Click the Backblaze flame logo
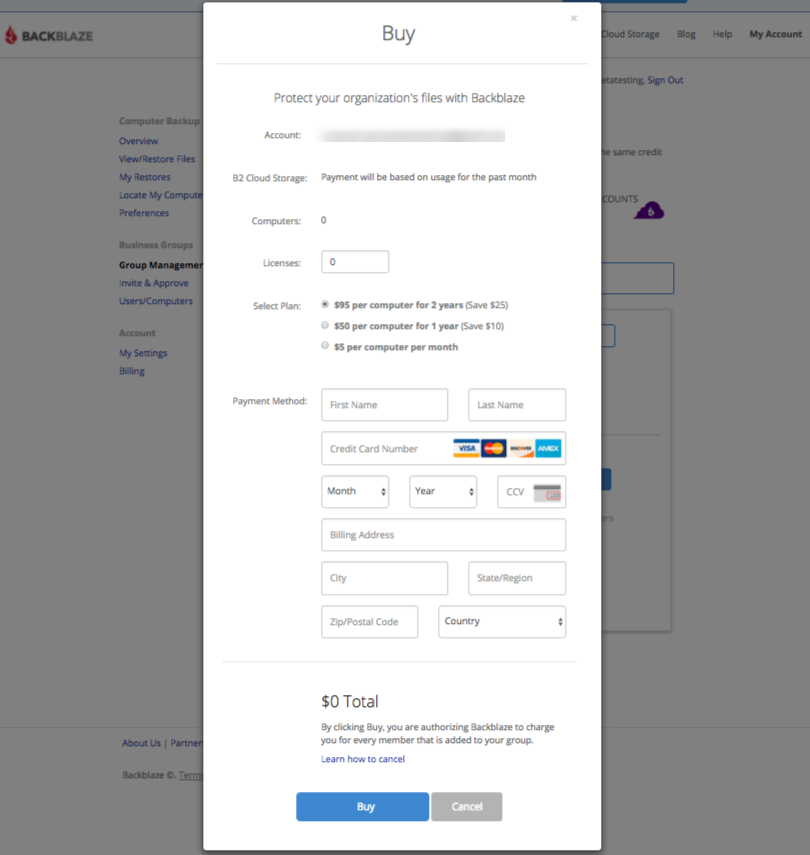The image size is (810, 855). (11, 35)
